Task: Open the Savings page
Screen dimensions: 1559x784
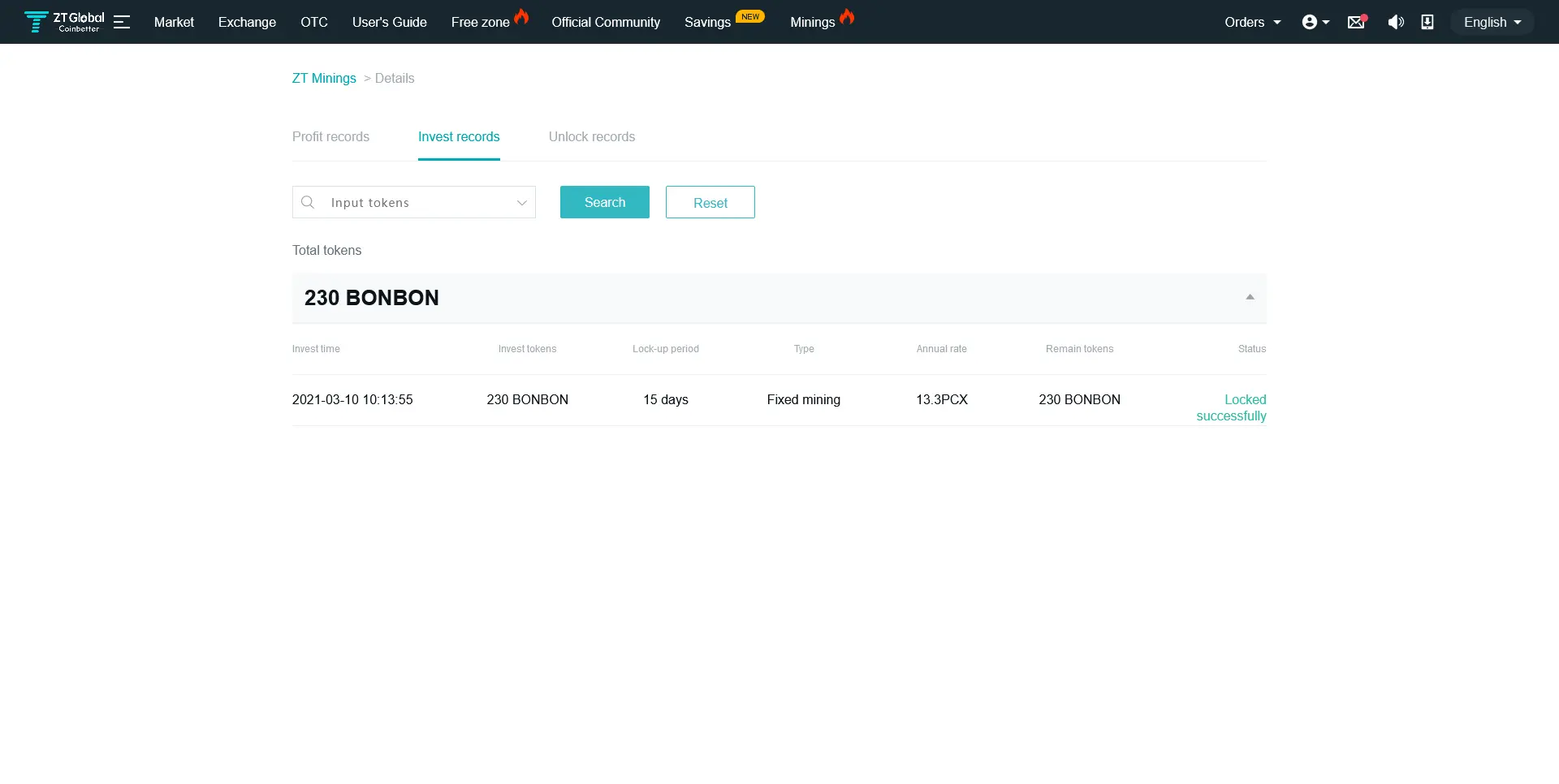Action: 708,22
